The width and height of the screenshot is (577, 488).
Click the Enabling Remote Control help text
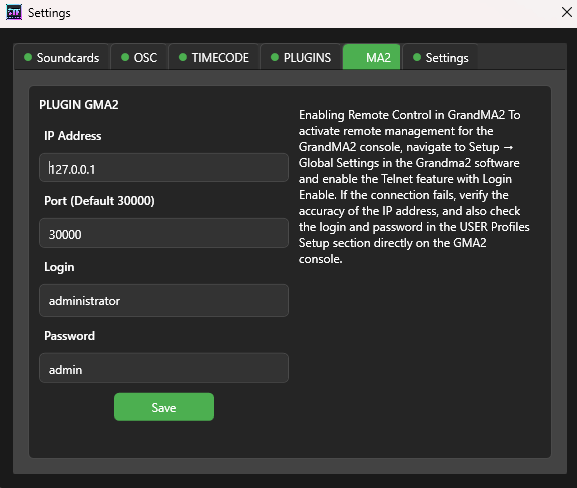click(414, 187)
